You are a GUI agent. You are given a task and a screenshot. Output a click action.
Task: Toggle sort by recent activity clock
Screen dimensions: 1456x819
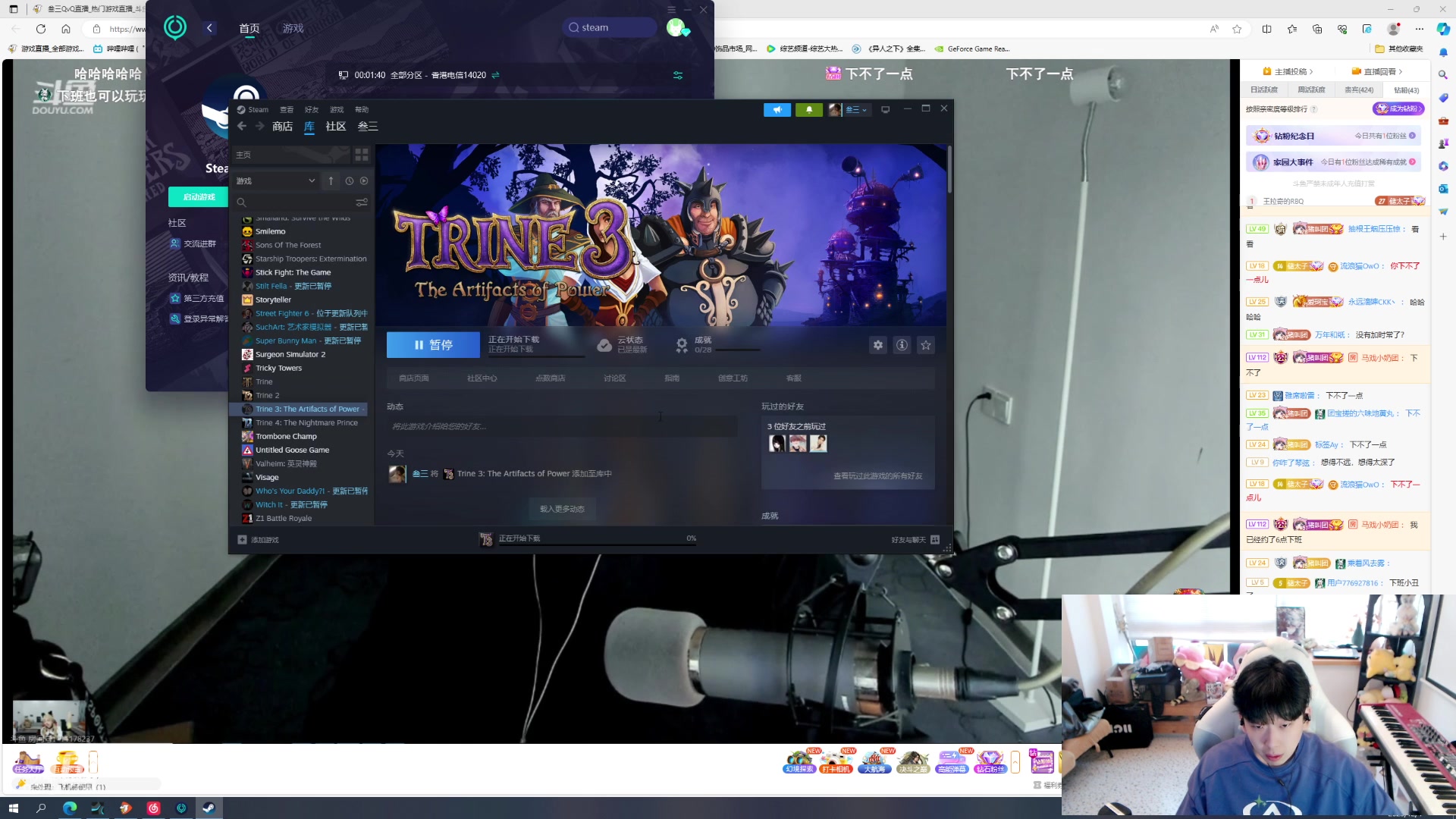click(349, 181)
